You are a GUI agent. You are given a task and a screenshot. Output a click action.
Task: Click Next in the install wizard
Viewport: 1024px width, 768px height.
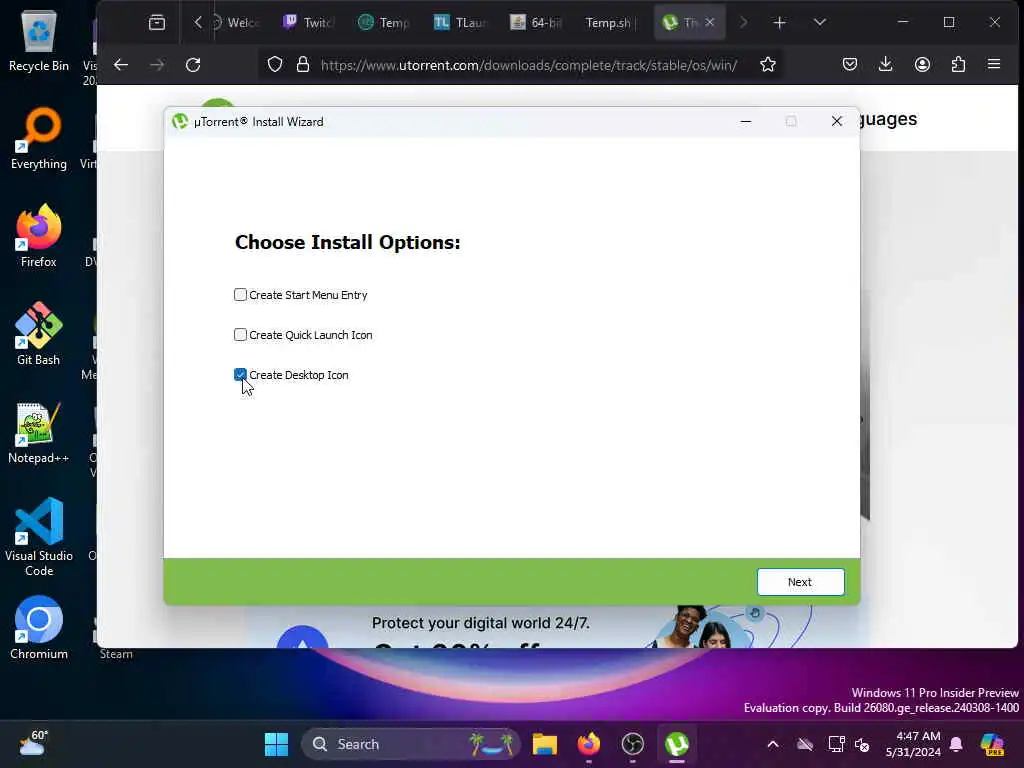click(800, 582)
